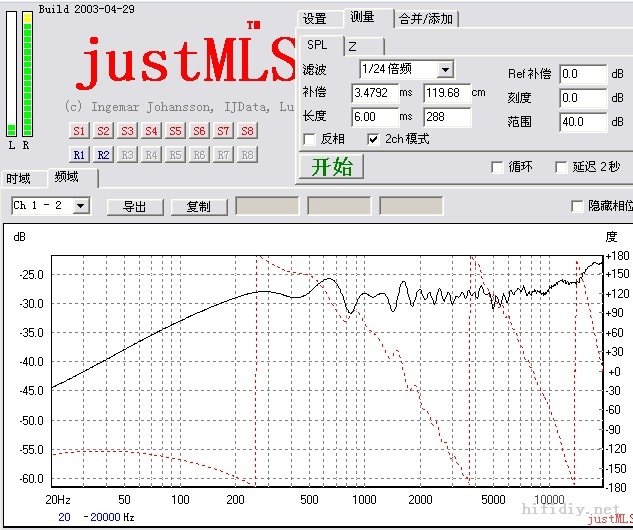The image size is (633, 530).
Task: Click the first empty grey field after 复制
Action: 267,206
